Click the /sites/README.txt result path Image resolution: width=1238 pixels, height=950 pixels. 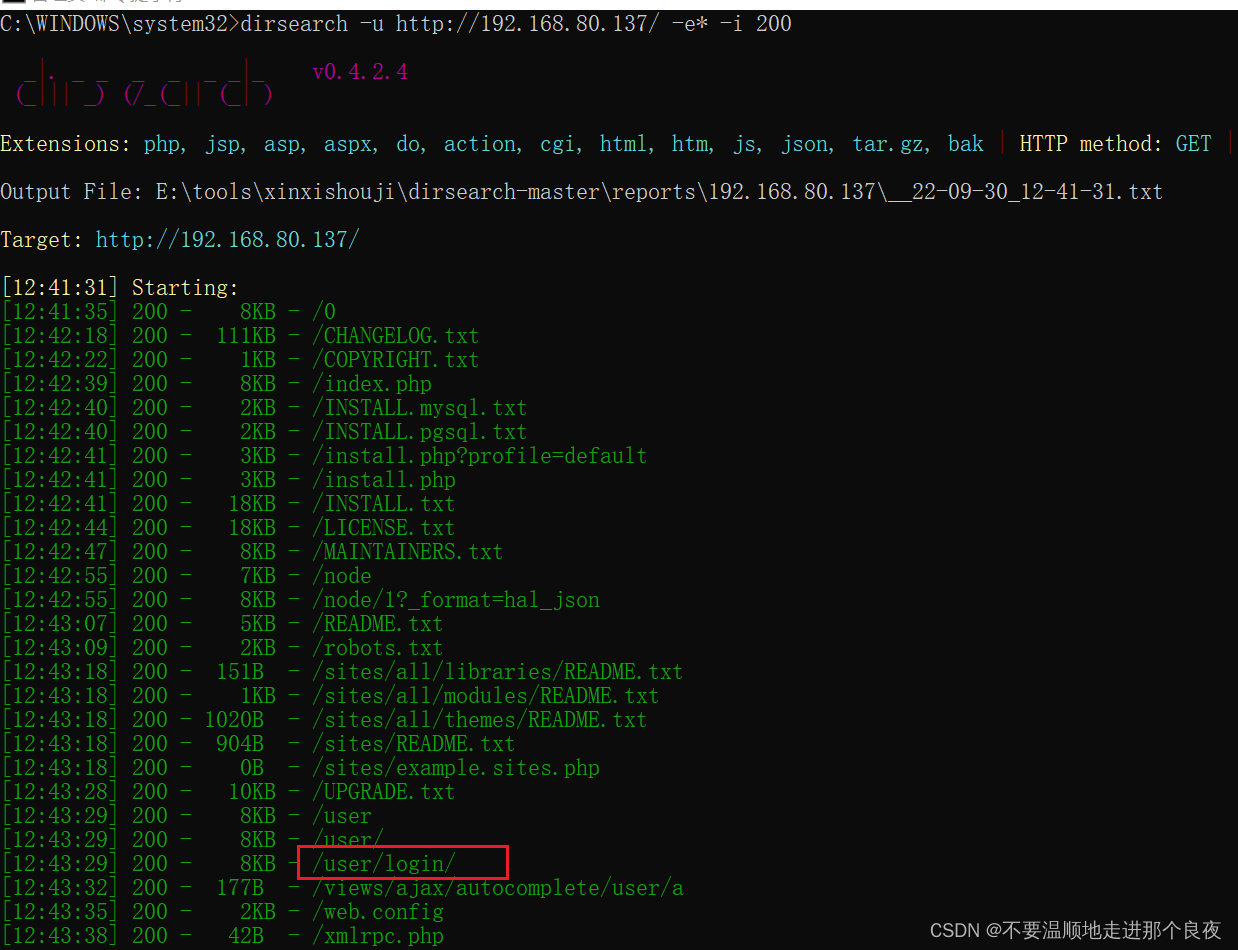414,744
